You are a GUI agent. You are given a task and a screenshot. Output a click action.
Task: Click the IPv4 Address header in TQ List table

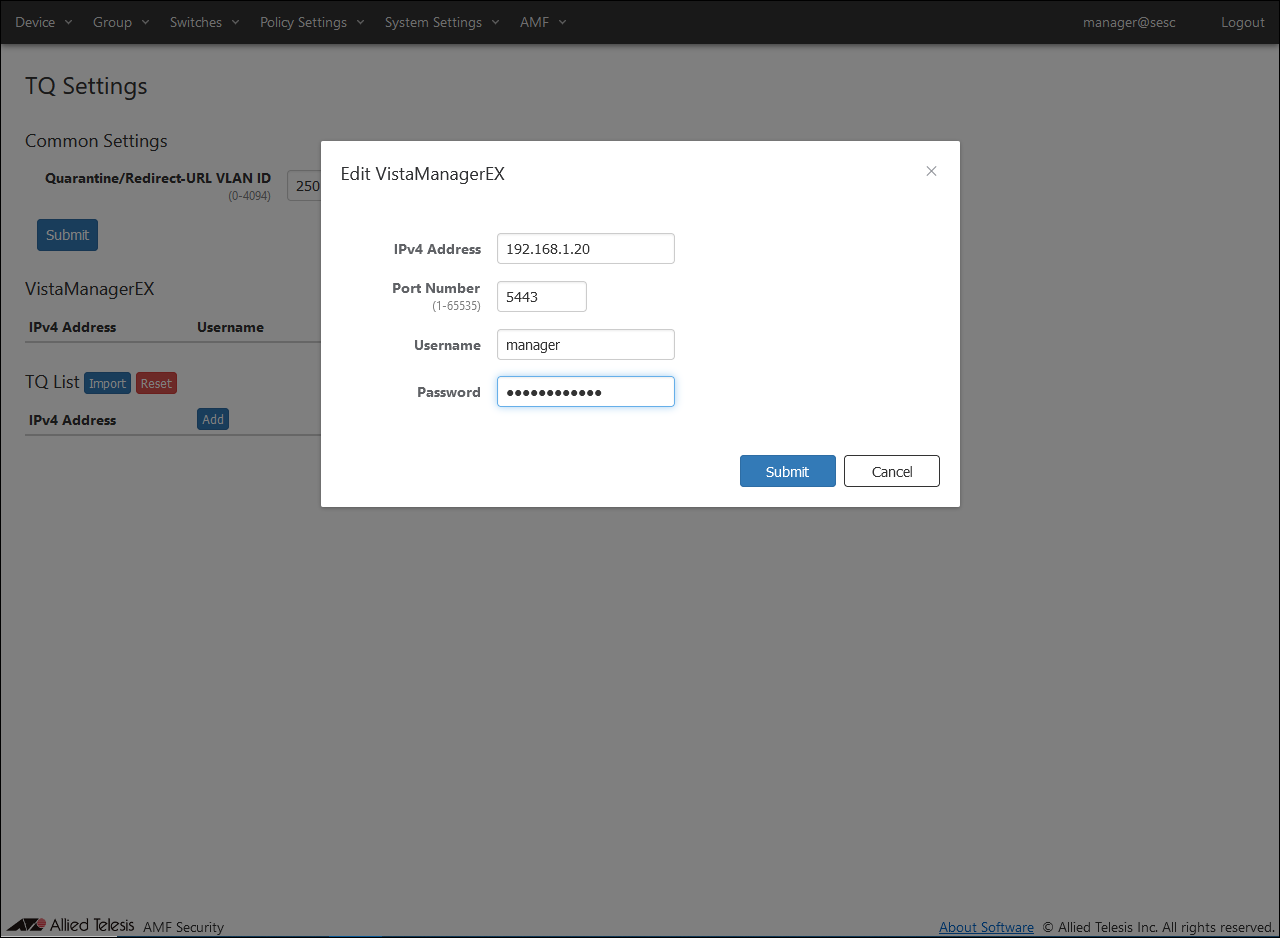pos(72,420)
